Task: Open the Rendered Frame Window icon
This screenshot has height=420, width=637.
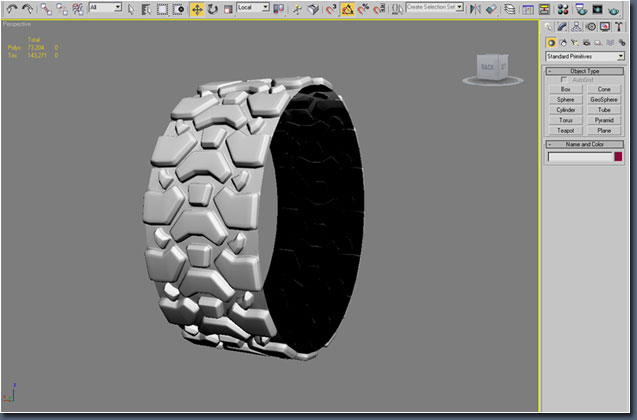Action: (x=597, y=9)
